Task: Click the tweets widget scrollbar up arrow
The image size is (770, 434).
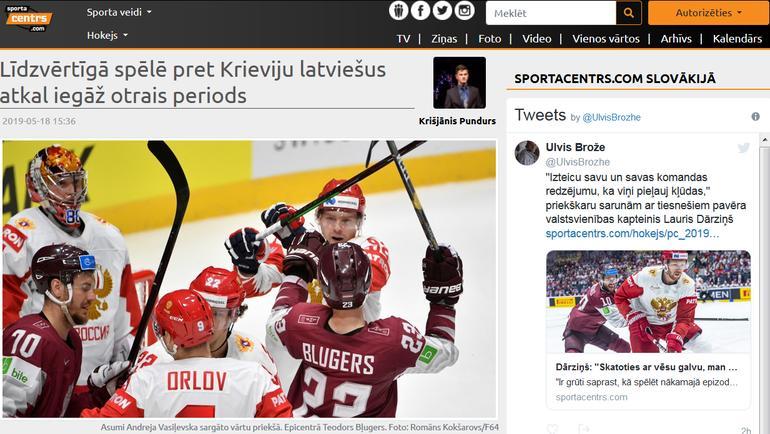Action: tap(765, 140)
